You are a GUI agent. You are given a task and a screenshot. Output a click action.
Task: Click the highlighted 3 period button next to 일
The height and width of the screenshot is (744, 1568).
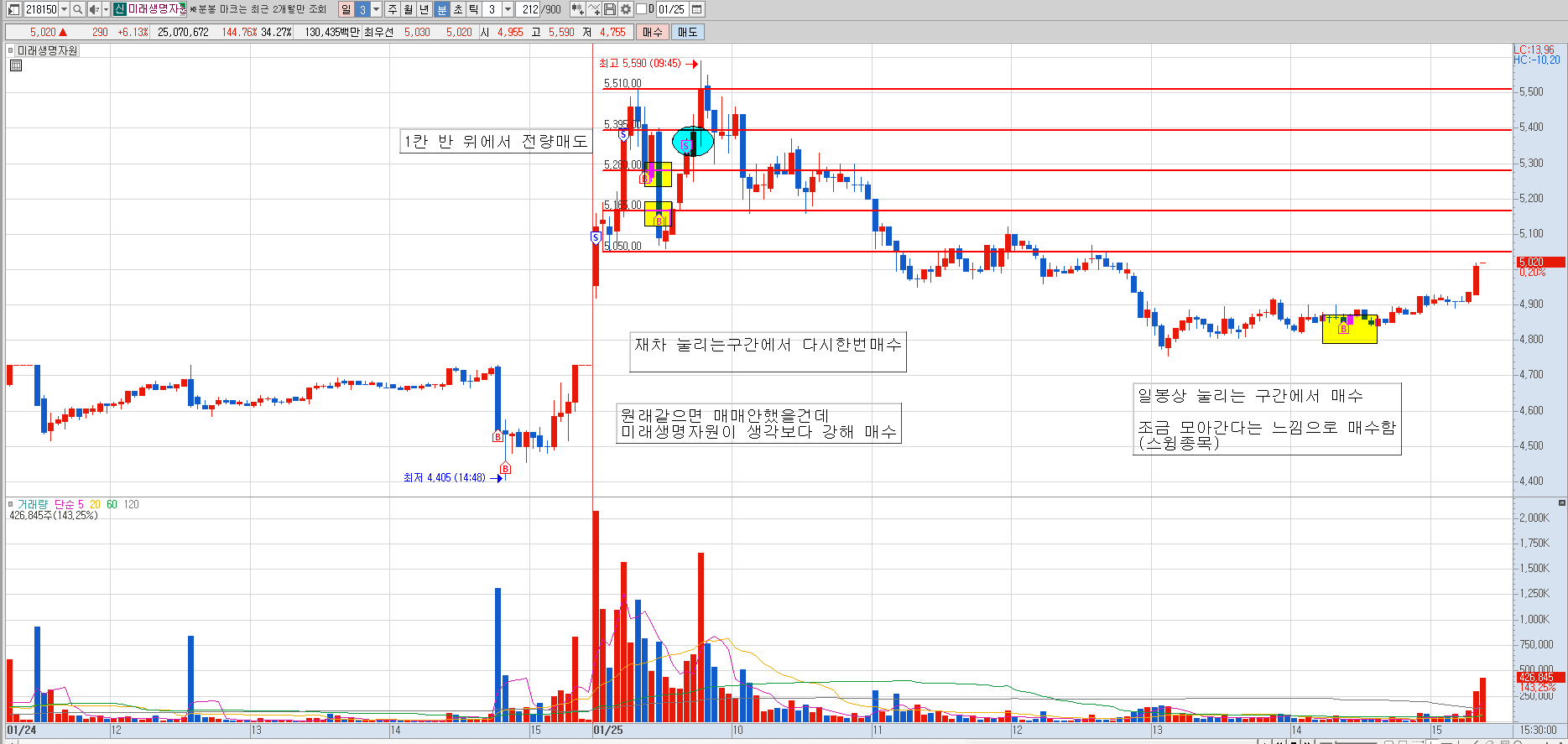(x=362, y=9)
